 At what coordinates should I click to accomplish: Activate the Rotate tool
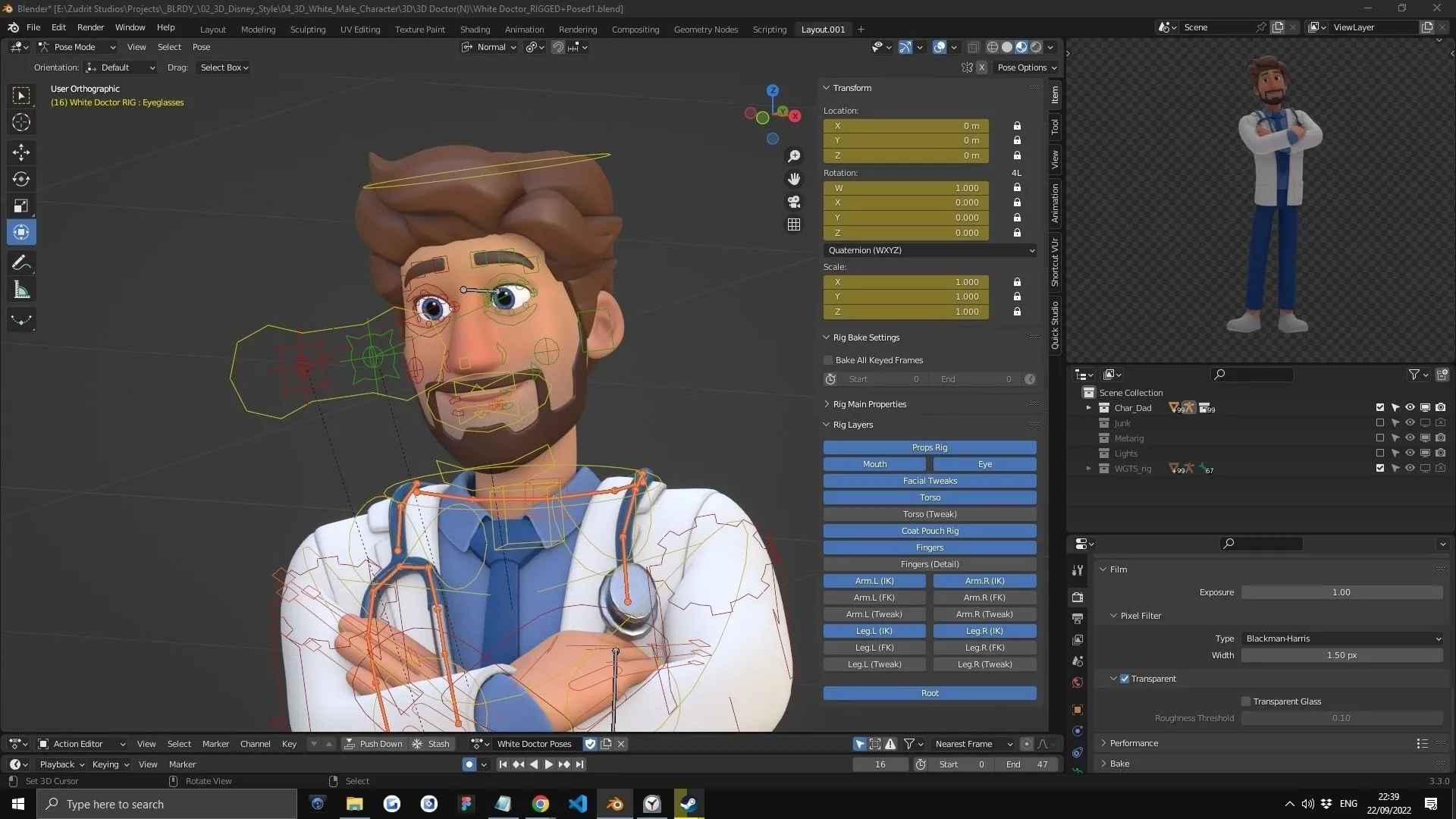coord(20,179)
